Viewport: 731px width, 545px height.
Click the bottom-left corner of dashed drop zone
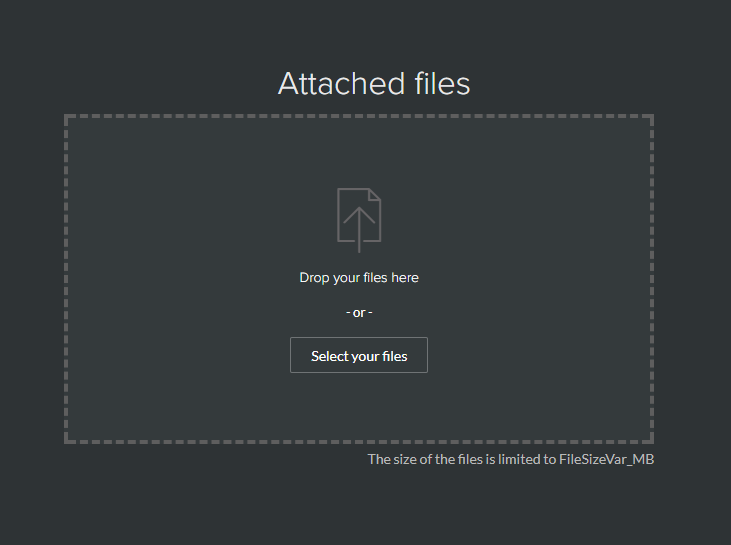pos(67,440)
